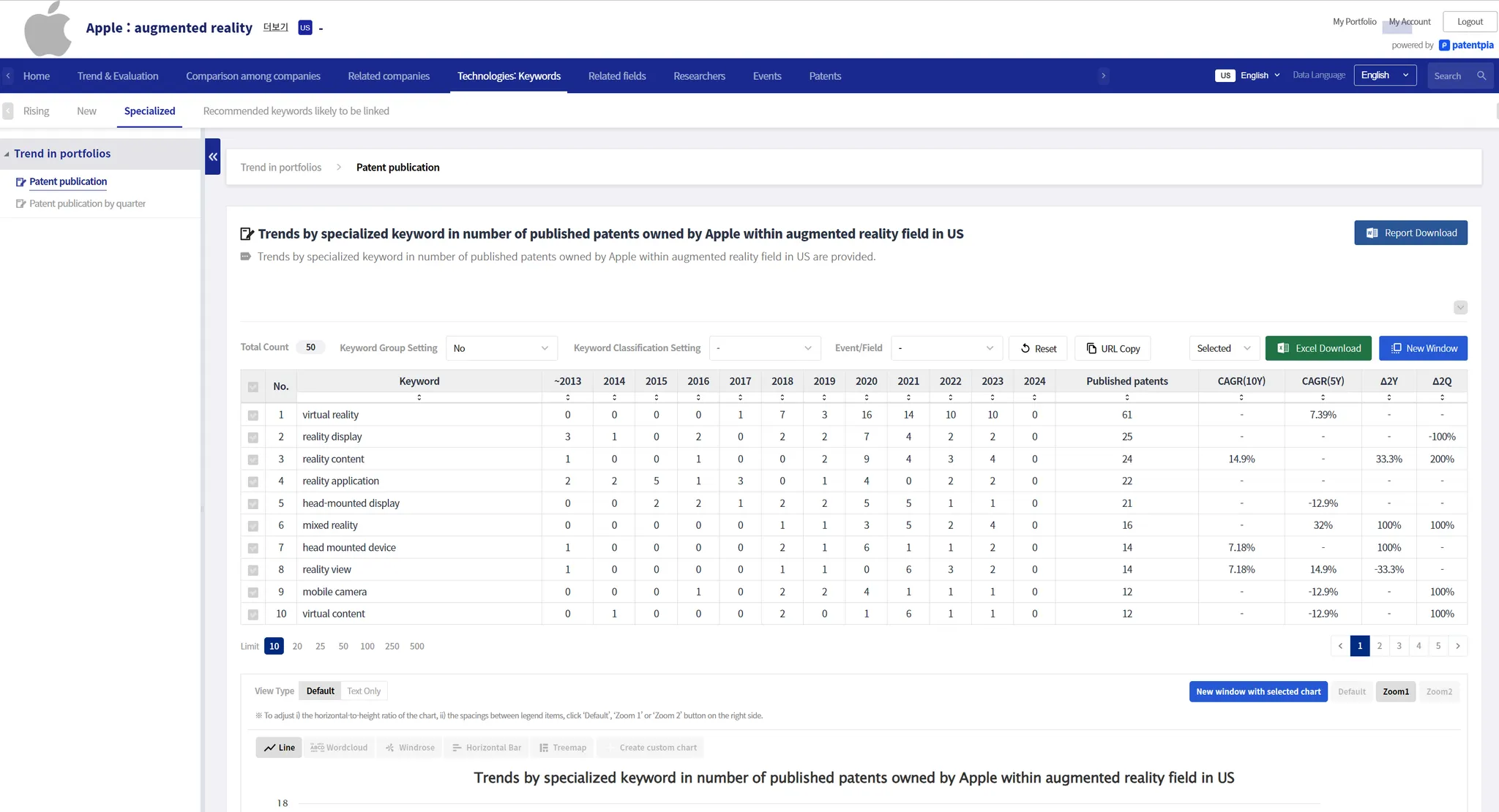Viewport: 1499px width, 812px height.
Task: Set row limit to 50
Action: pyautogui.click(x=343, y=647)
